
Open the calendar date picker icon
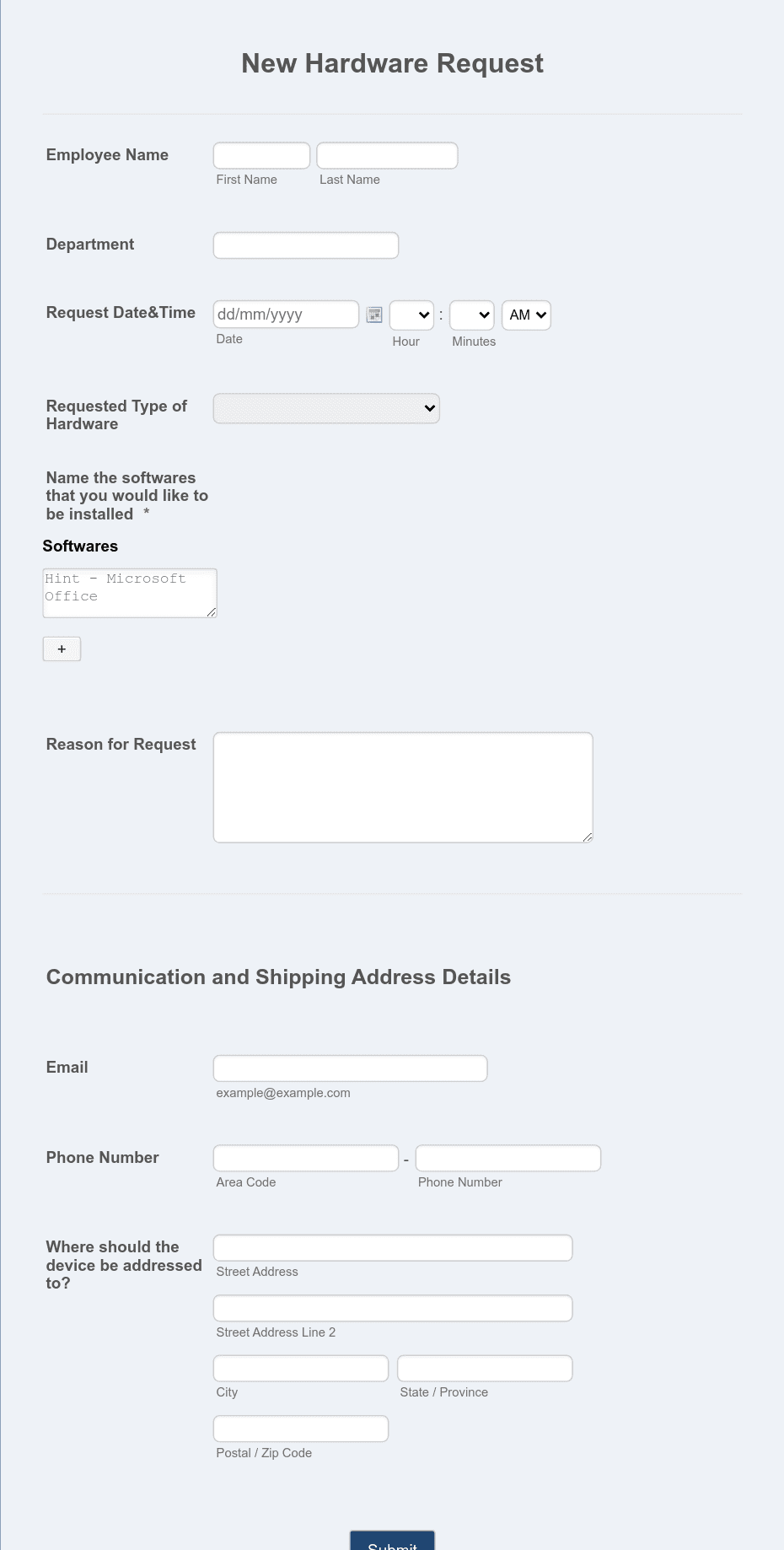[373, 314]
